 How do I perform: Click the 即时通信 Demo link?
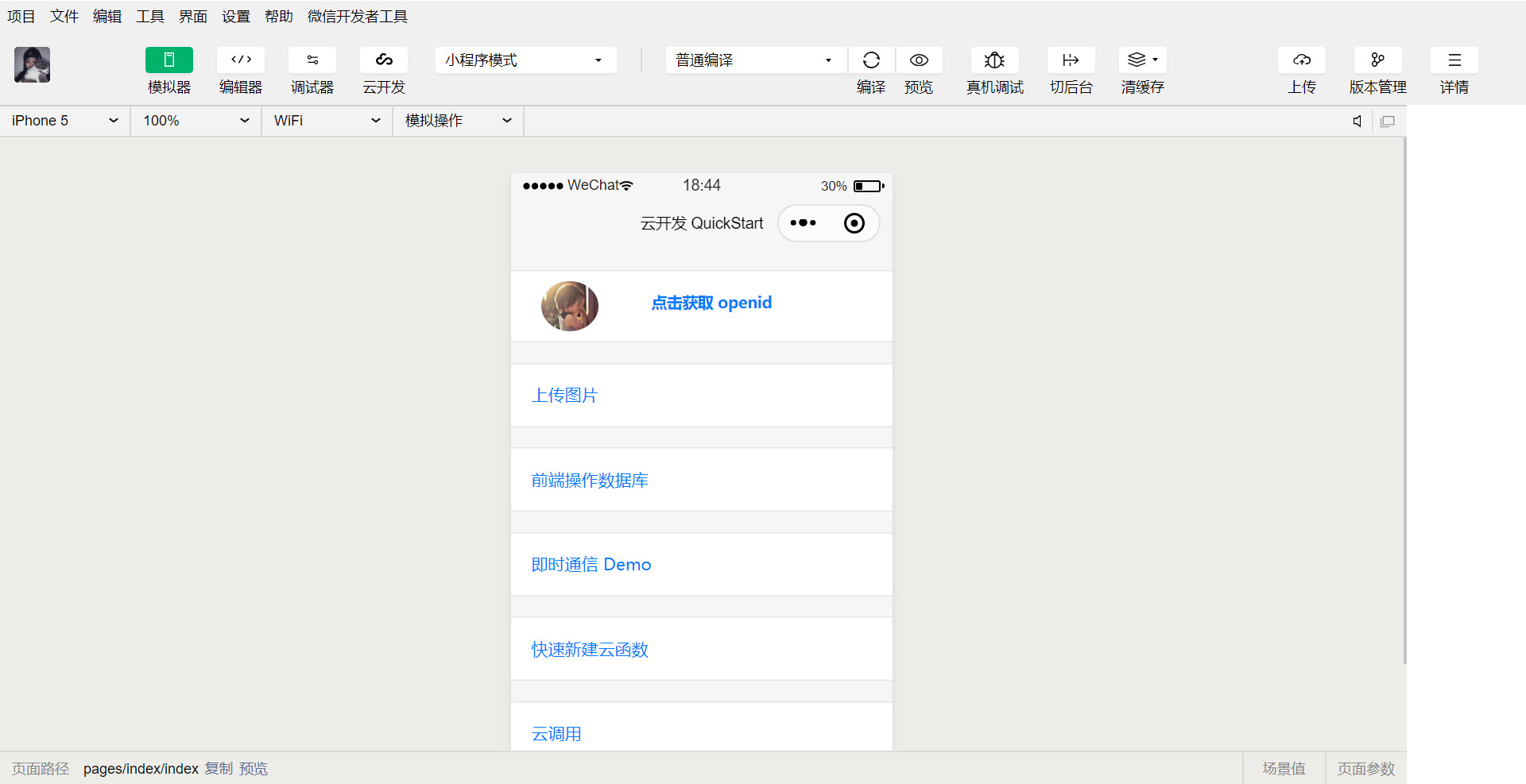[591, 565]
